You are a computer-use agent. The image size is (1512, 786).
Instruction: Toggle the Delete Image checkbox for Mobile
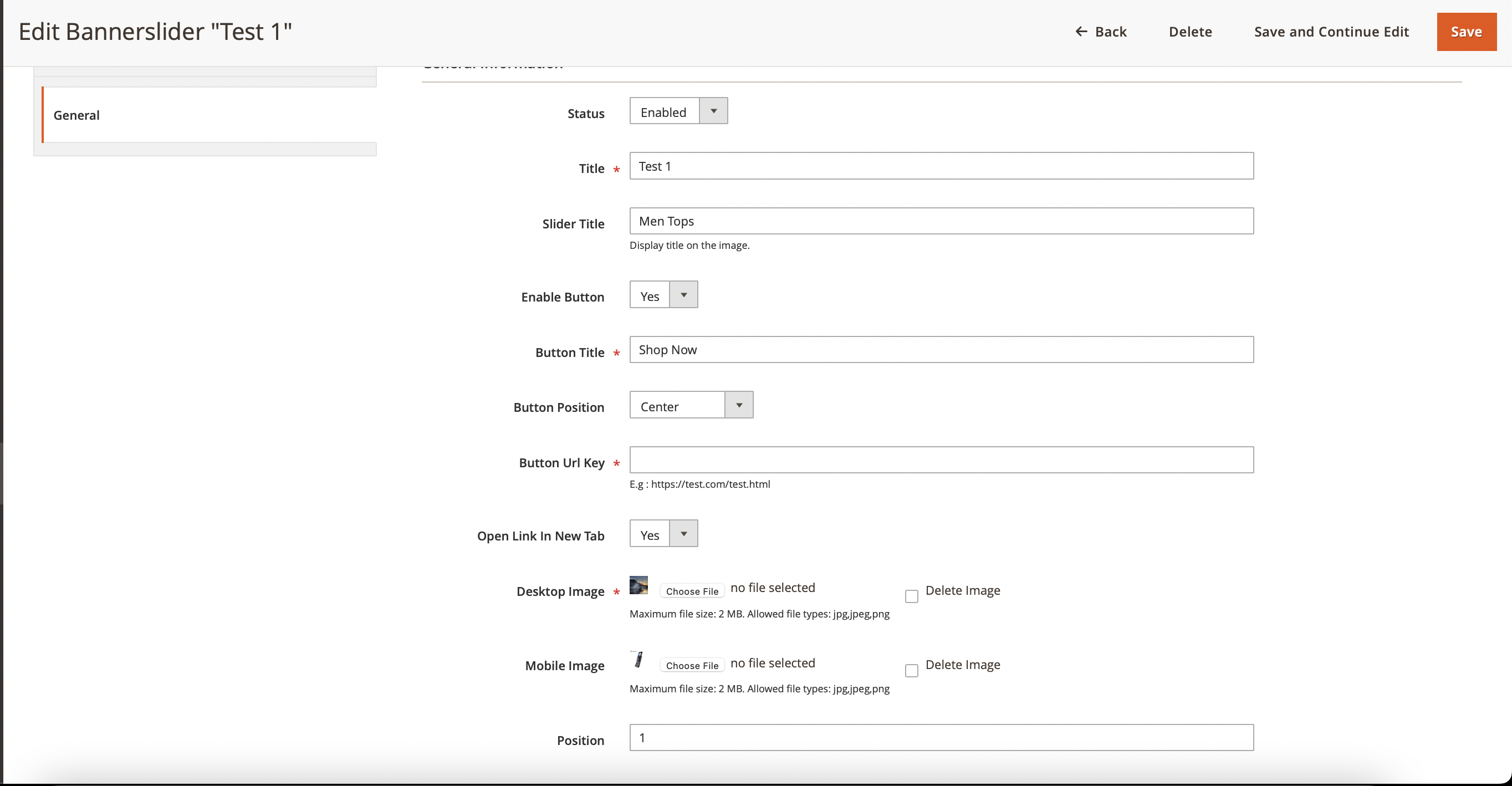(x=911, y=669)
